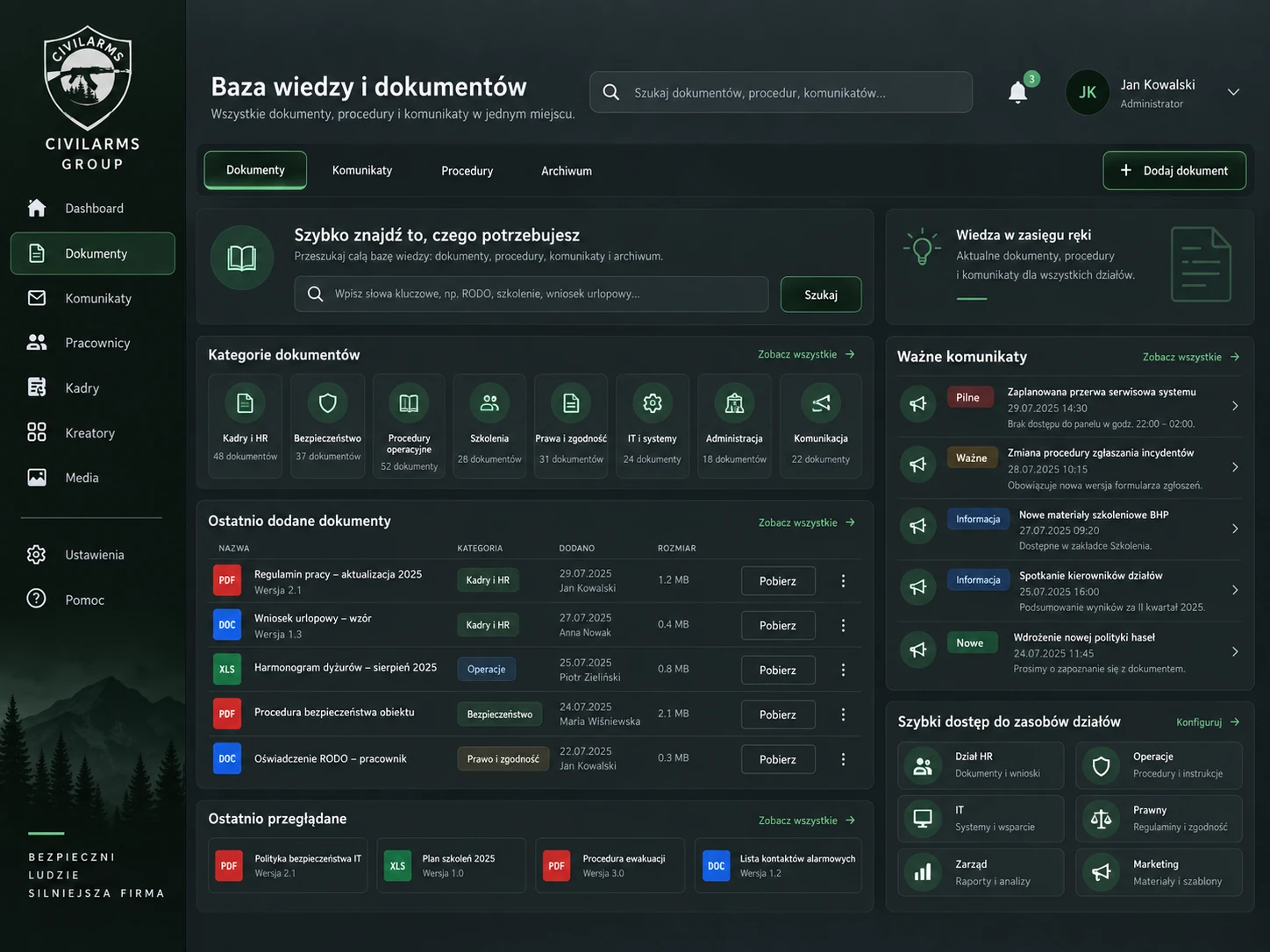The height and width of the screenshot is (952, 1270).
Task: Expand the Jan Kowalski user menu
Action: click(x=1233, y=92)
